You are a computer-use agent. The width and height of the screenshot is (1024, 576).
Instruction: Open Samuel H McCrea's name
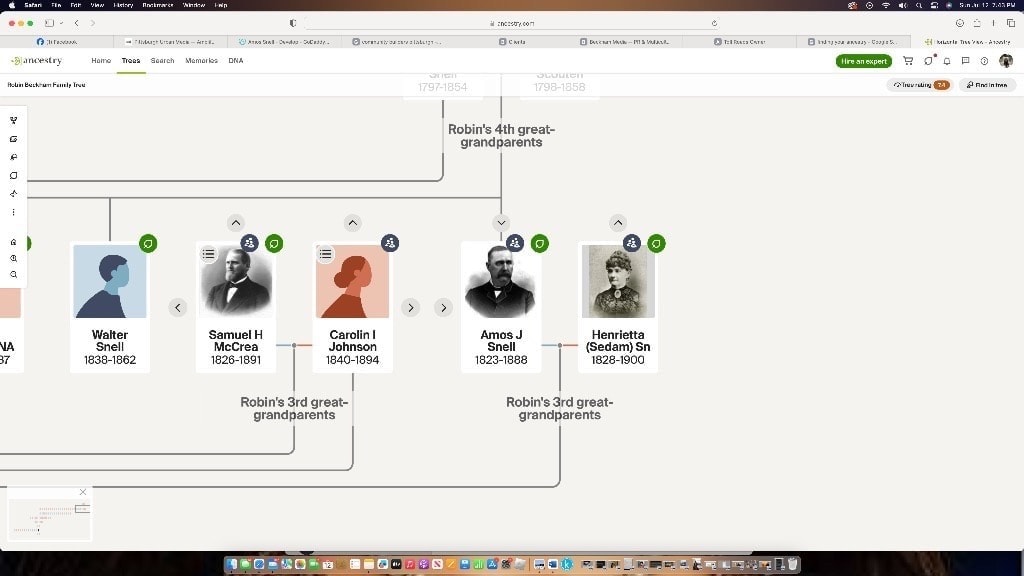click(x=236, y=341)
